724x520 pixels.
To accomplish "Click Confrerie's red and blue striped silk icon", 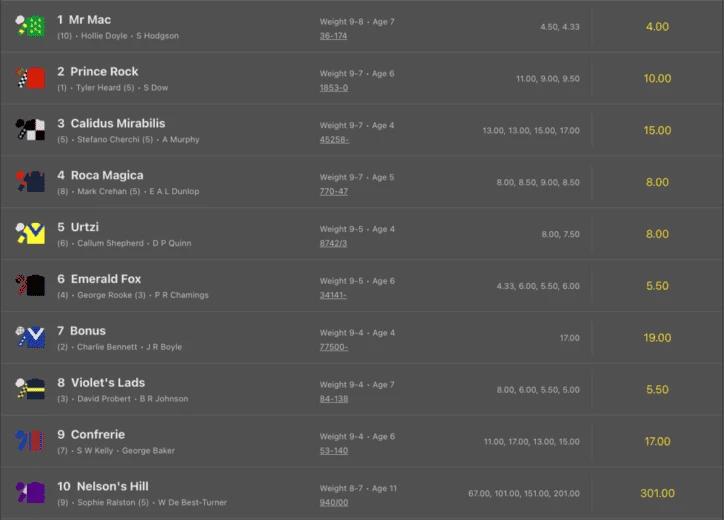I will [x=30, y=441].
